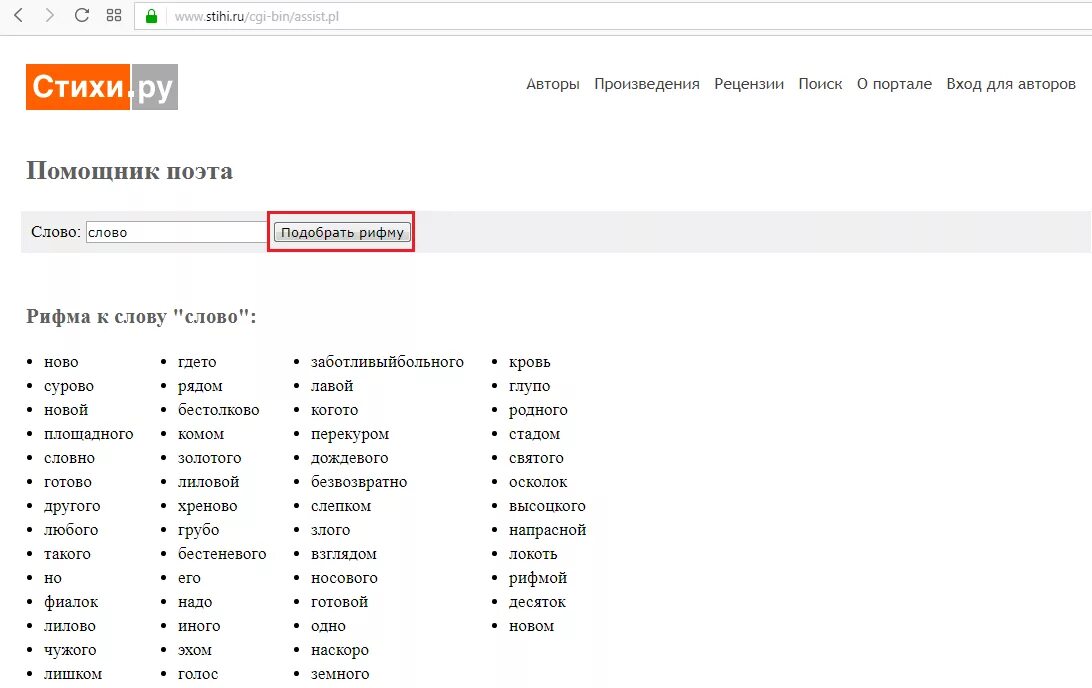The width and height of the screenshot is (1092, 688).
Task: Select rhyme word "хреново"
Action: tap(208, 506)
